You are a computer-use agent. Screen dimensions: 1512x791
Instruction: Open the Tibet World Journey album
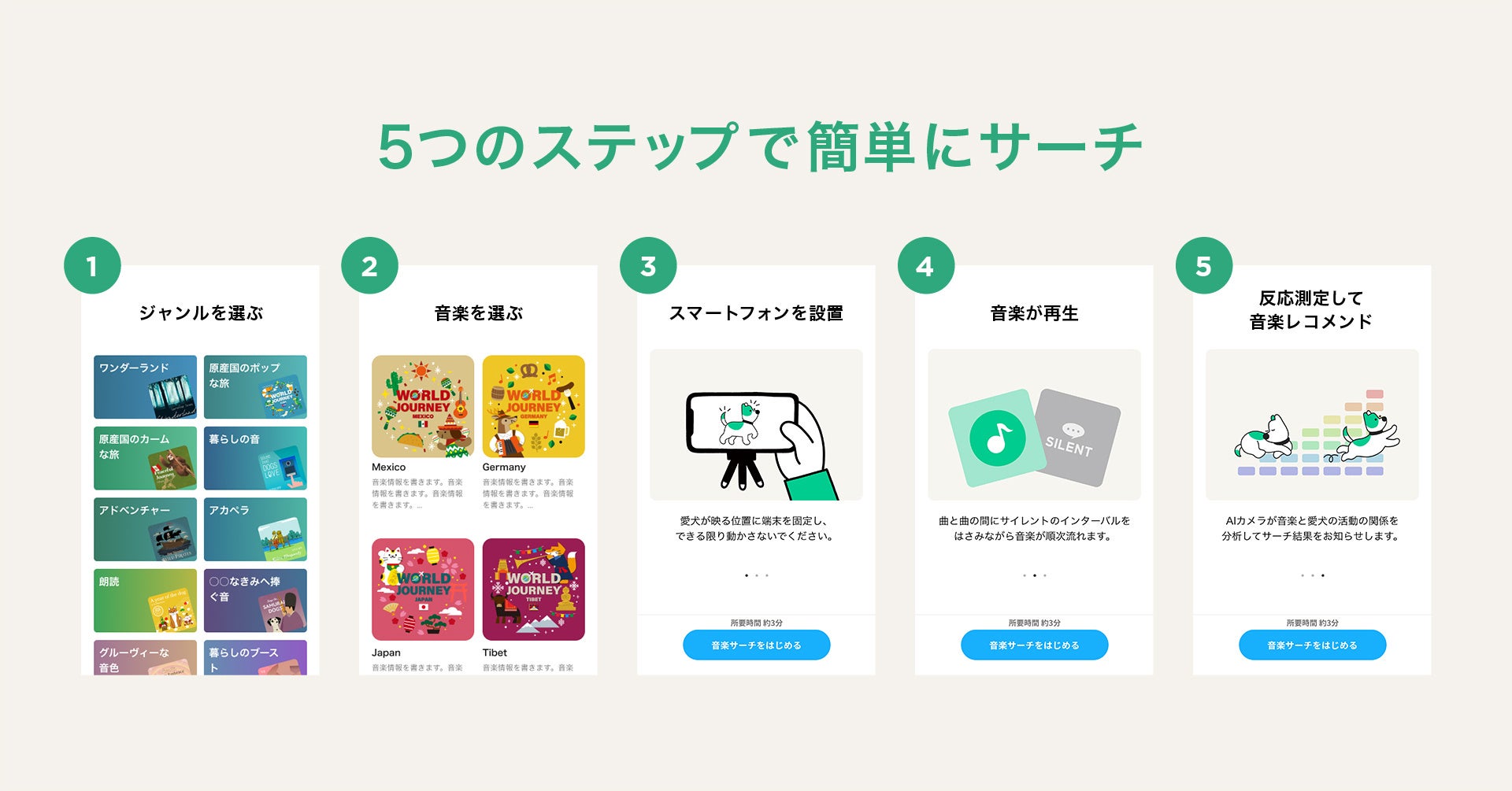tap(534, 590)
